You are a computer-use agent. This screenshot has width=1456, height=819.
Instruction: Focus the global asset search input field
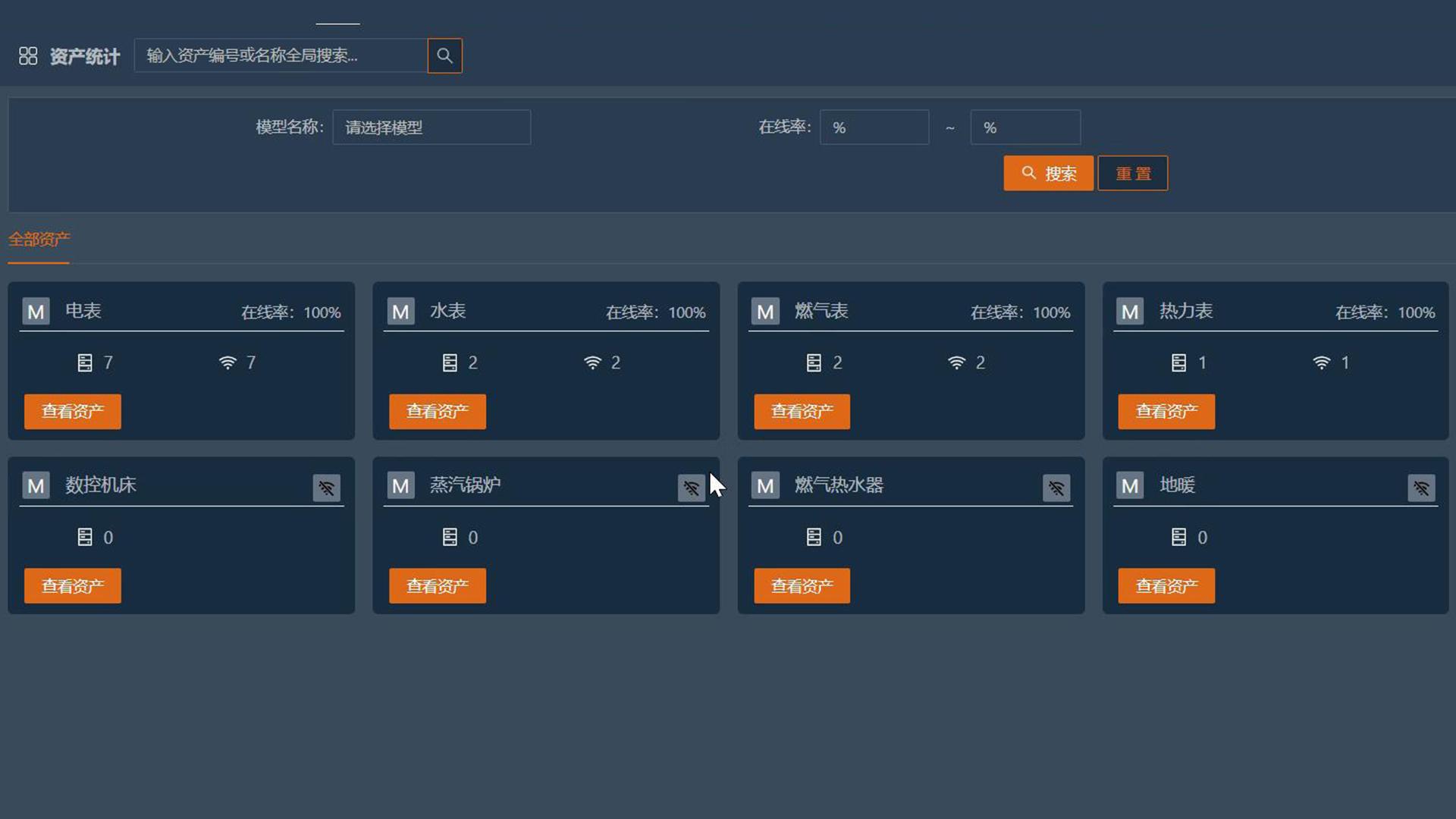coord(281,55)
